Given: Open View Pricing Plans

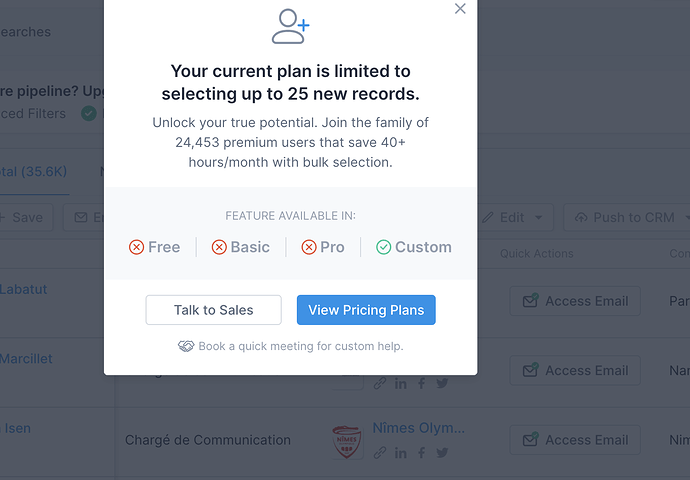Looking at the screenshot, I should pos(366,310).
